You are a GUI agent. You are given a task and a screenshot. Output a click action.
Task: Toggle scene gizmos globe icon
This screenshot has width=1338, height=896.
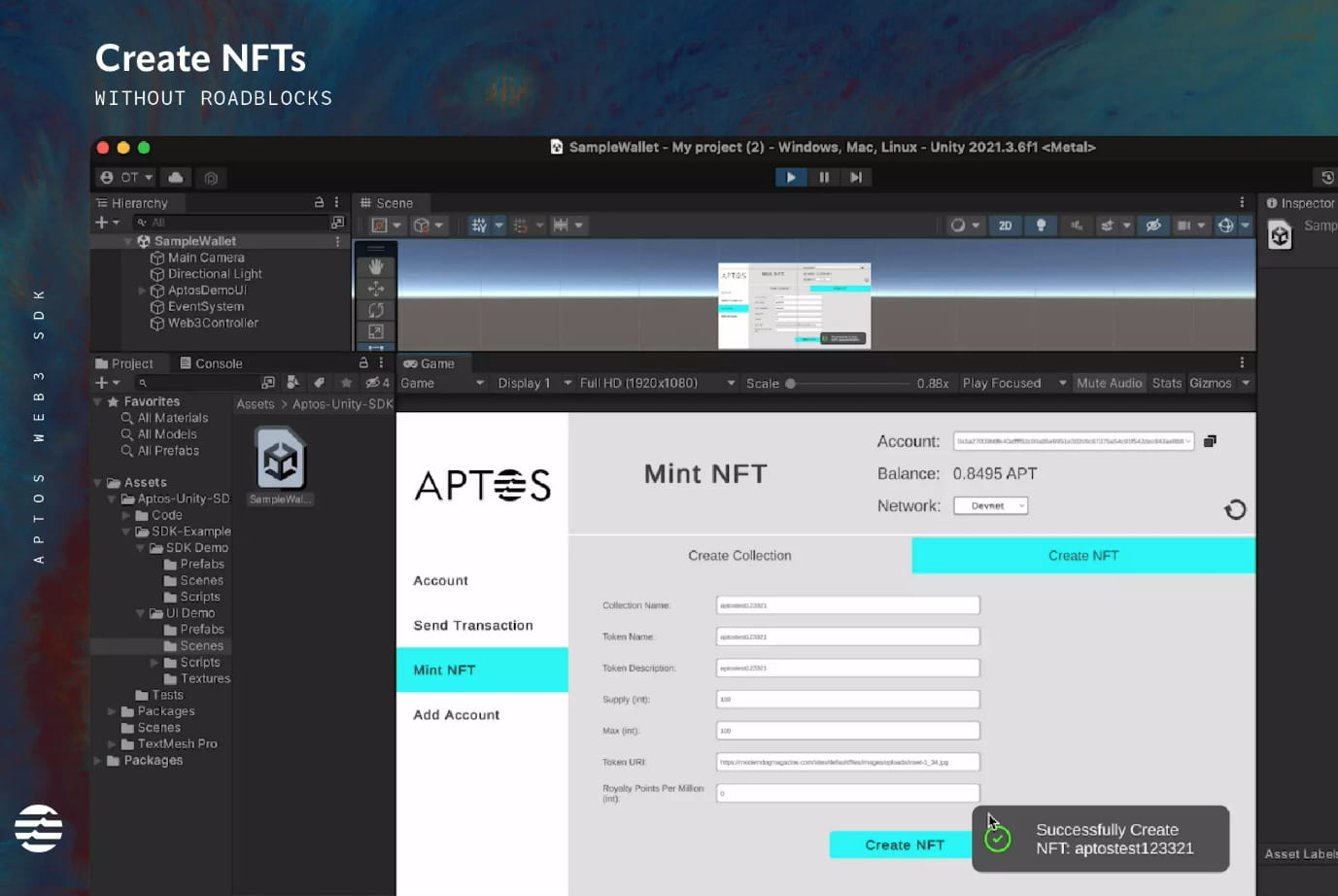[1225, 225]
